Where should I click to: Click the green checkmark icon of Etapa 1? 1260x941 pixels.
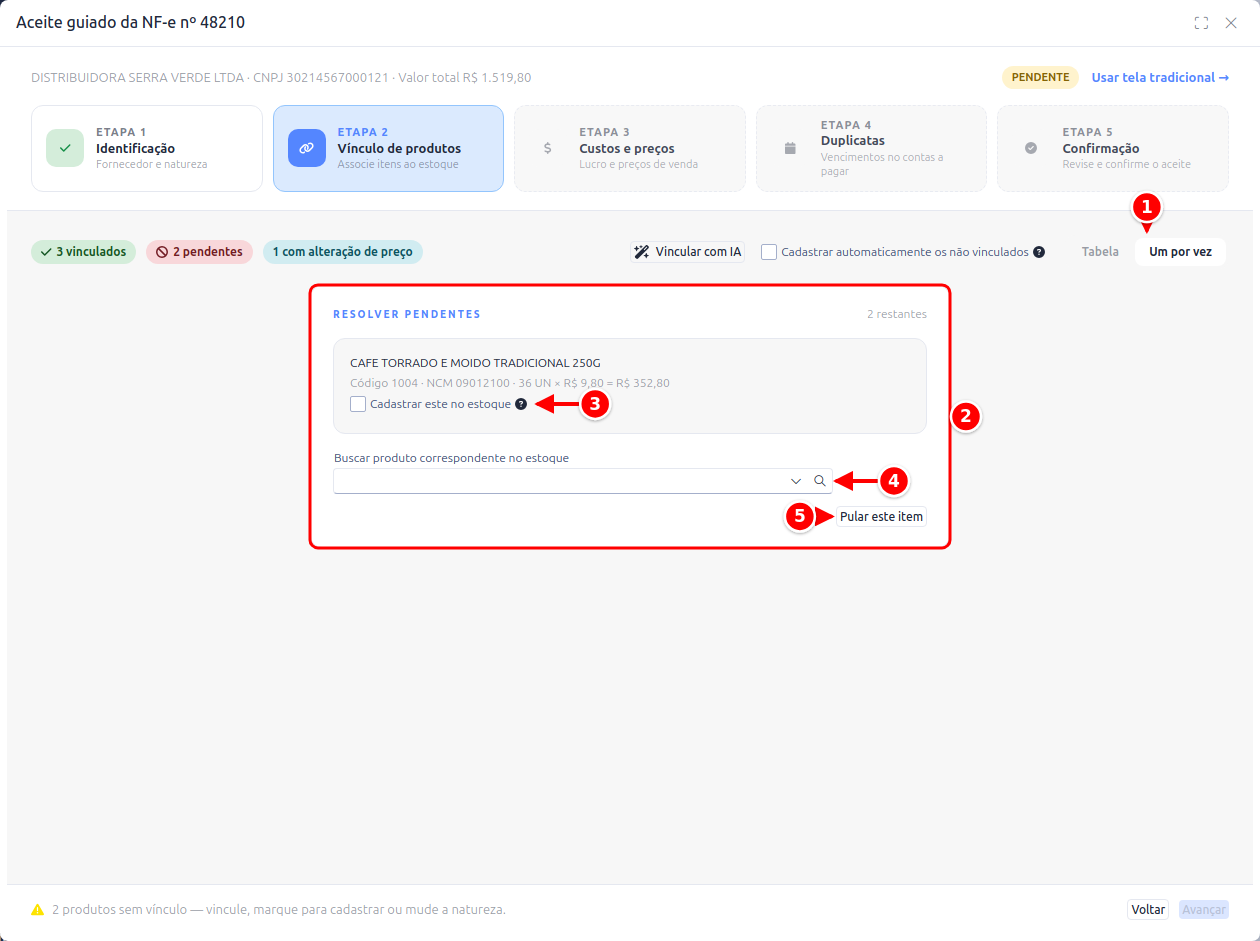pos(65,148)
